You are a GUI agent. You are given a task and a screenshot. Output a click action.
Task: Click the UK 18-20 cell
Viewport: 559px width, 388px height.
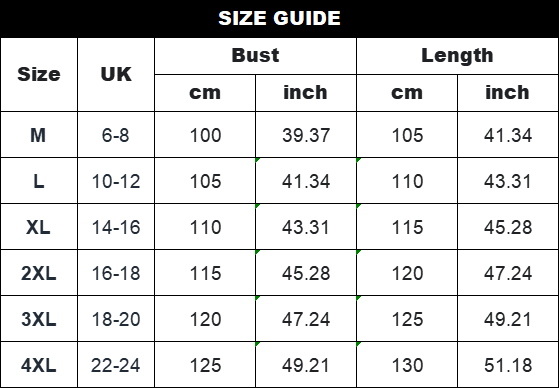tap(116, 319)
